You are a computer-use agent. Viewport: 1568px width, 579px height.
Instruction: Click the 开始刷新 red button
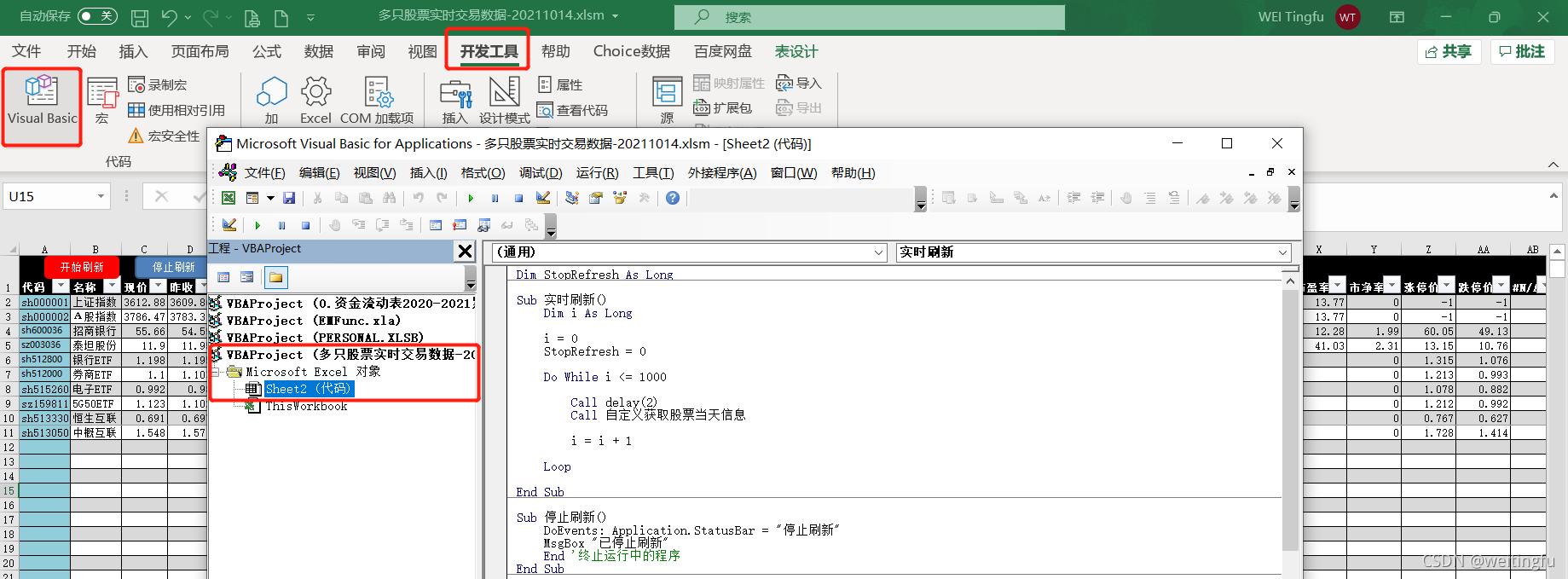82,267
